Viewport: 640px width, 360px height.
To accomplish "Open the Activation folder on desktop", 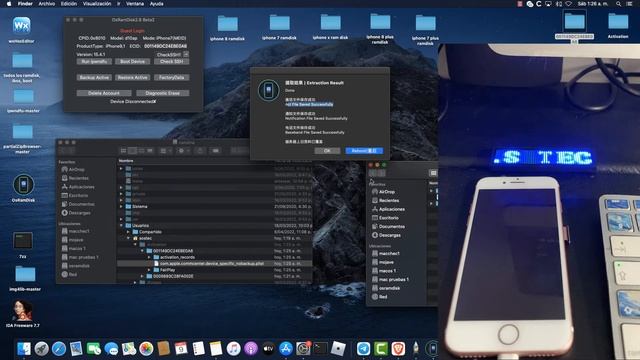I will pyautogui.click(x=618, y=21).
